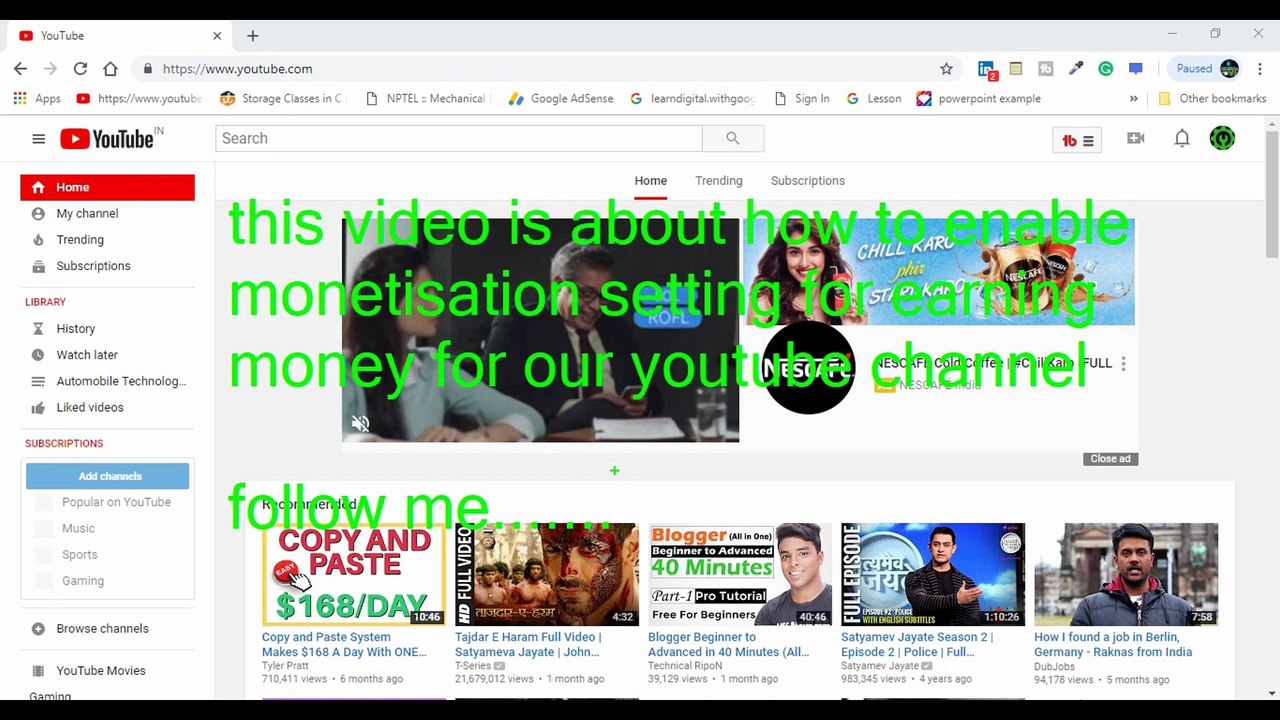Open the Storage Classes in C bookmark

(x=283, y=99)
